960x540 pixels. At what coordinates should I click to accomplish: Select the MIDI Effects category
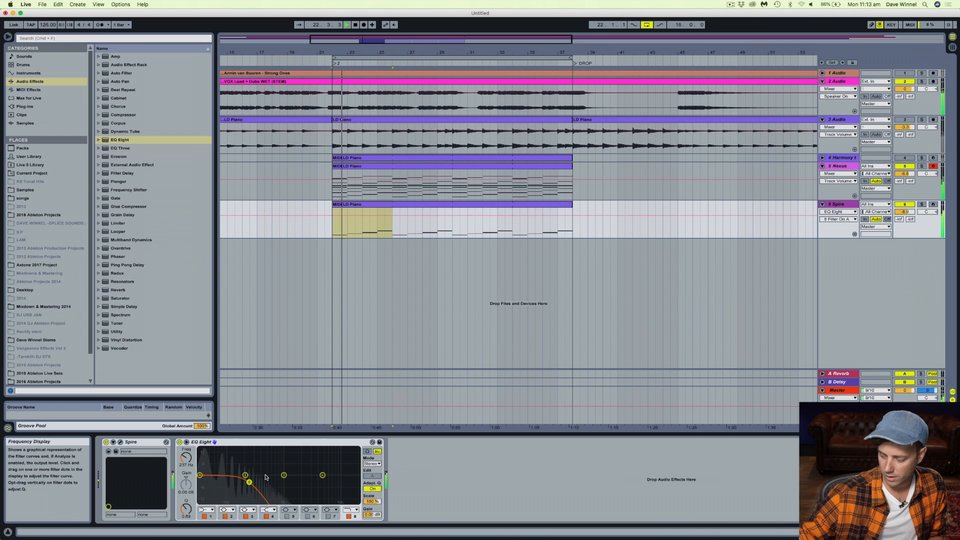pos(28,89)
